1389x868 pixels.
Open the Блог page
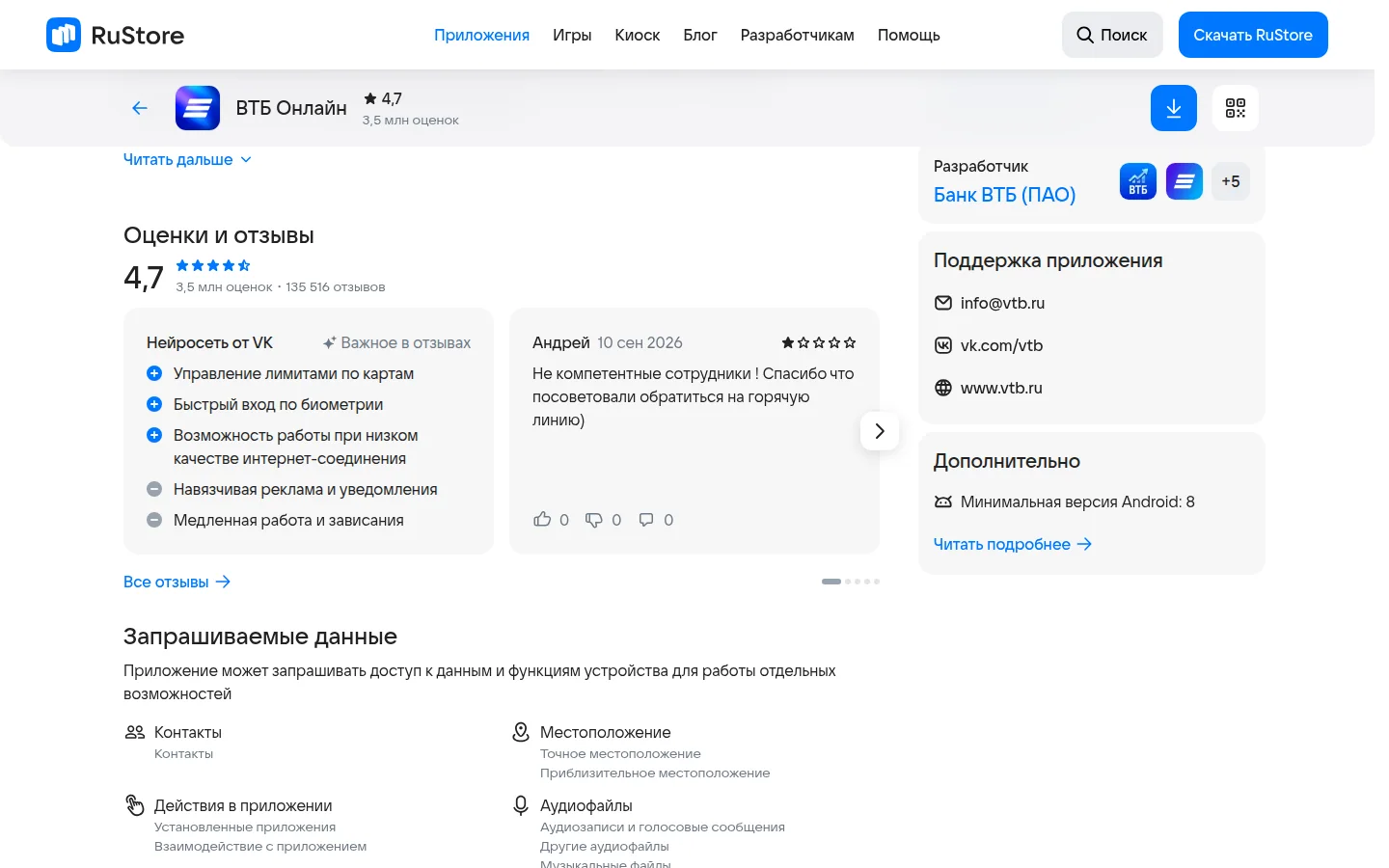pos(700,35)
